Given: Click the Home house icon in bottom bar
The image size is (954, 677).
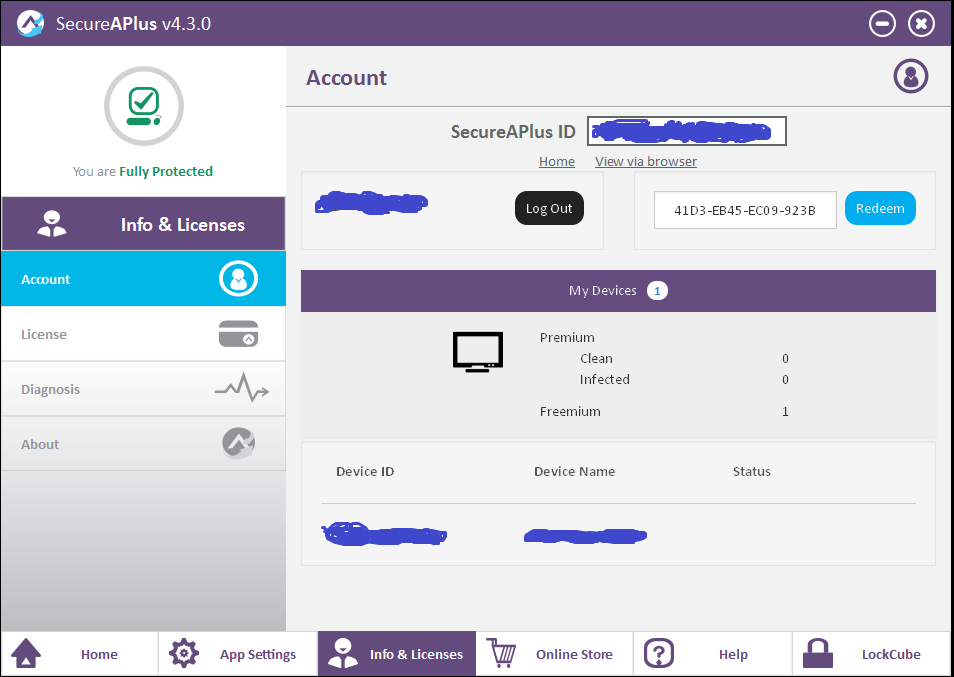Looking at the screenshot, I should pos(26,653).
